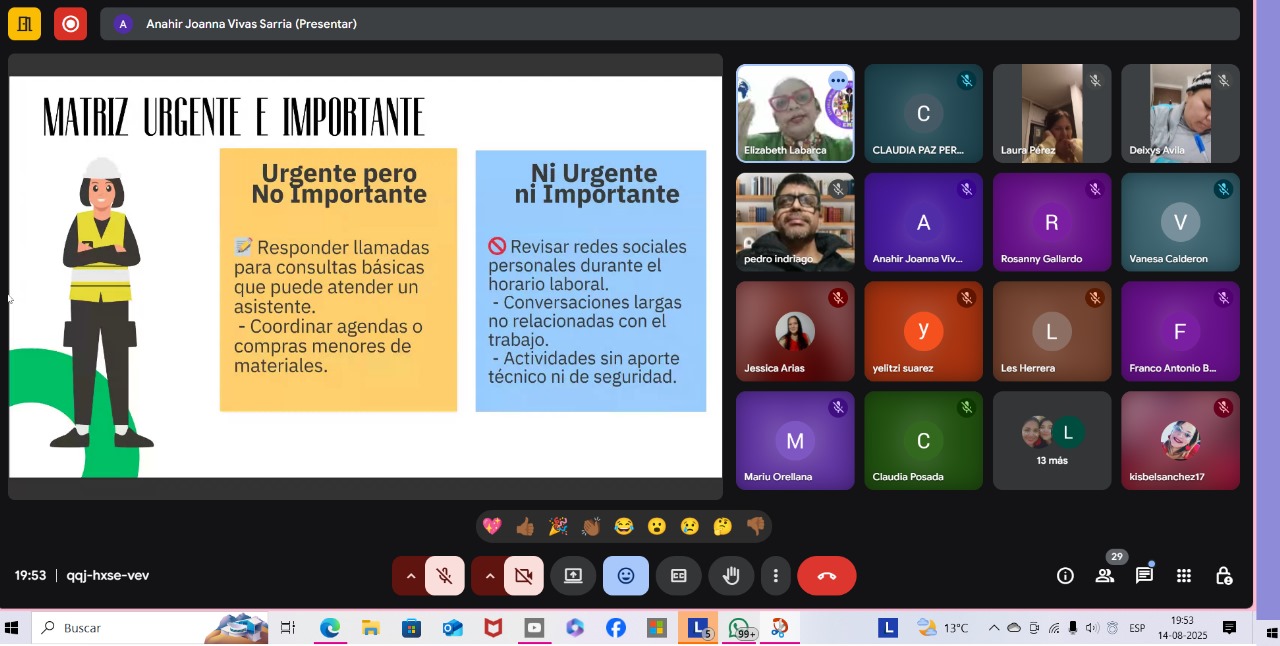Screen dimensions: 1280x646
Task: Send the thinking face reaction
Action: pyautogui.click(x=722, y=526)
